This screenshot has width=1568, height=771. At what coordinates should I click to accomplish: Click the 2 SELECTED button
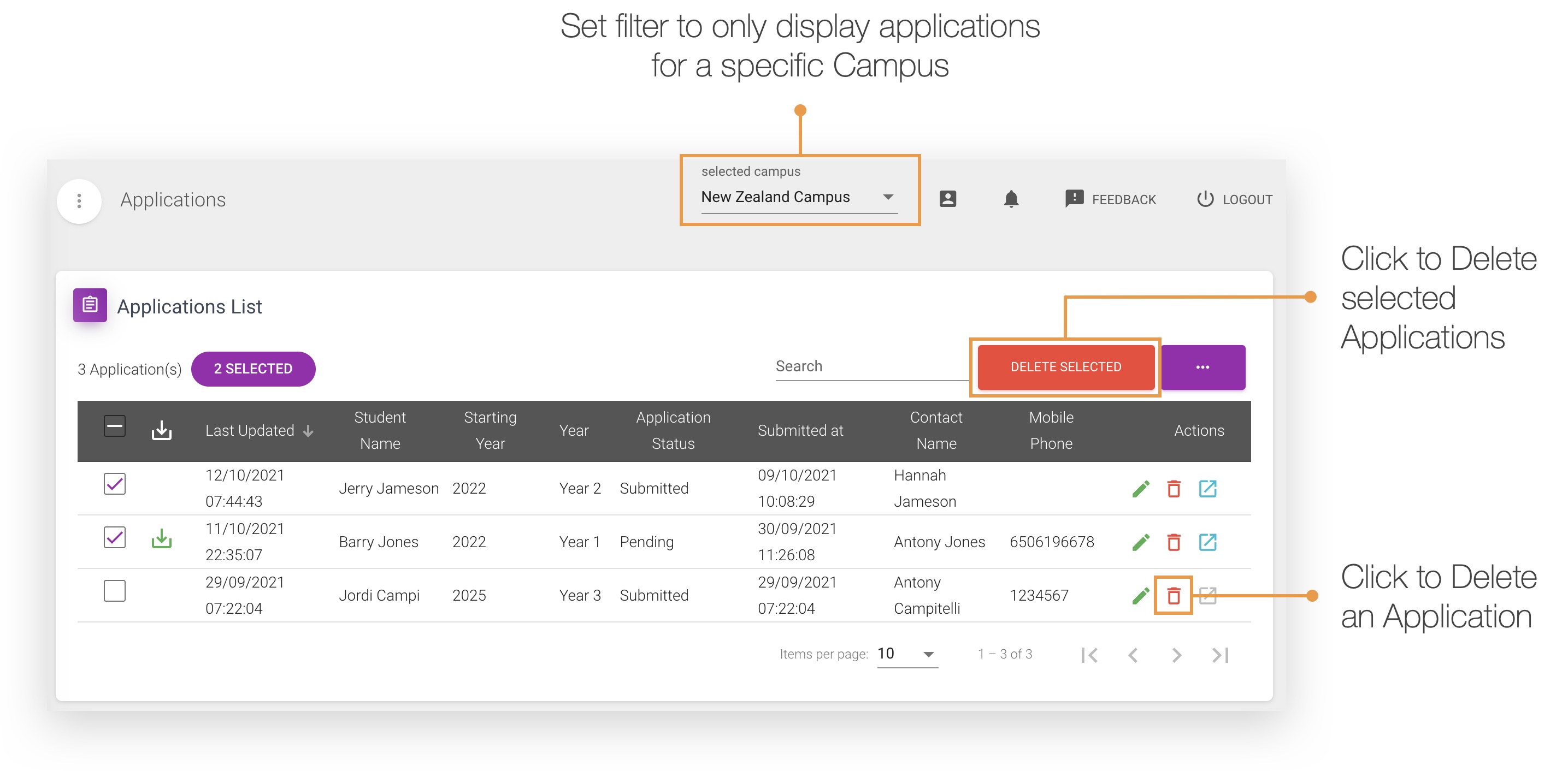coord(253,368)
